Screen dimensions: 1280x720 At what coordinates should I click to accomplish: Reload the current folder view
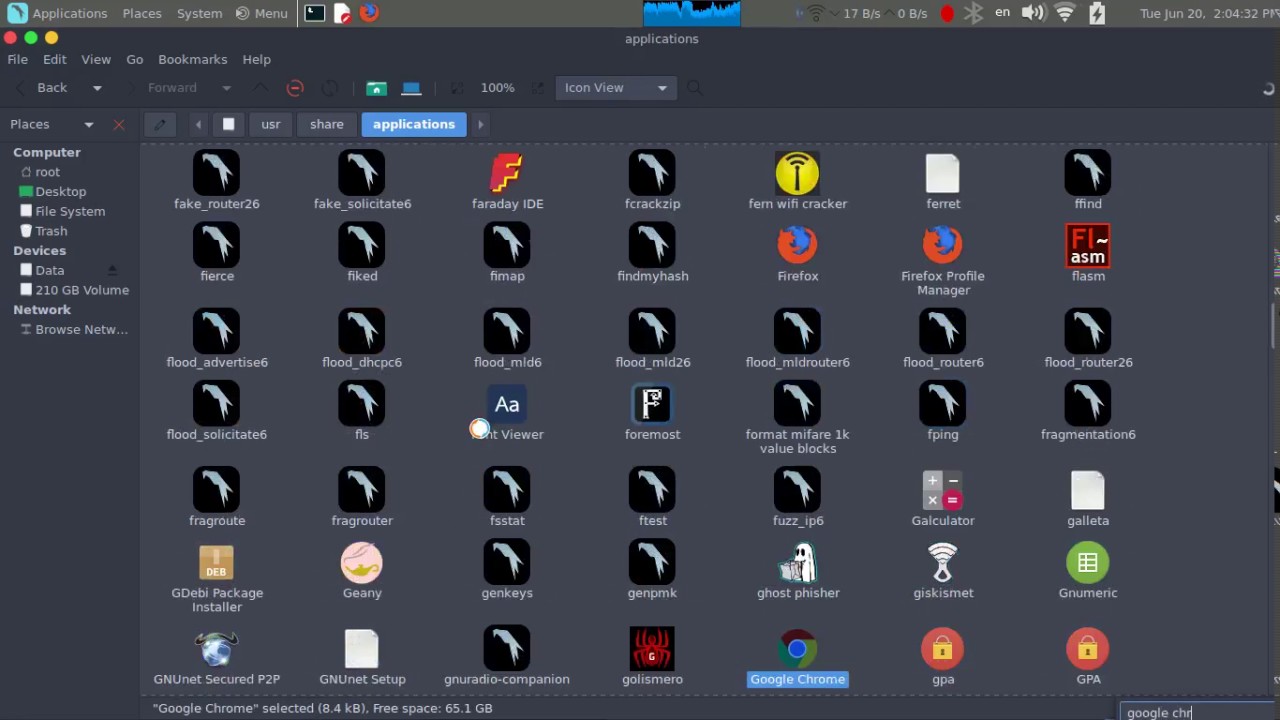click(x=330, y=88)
